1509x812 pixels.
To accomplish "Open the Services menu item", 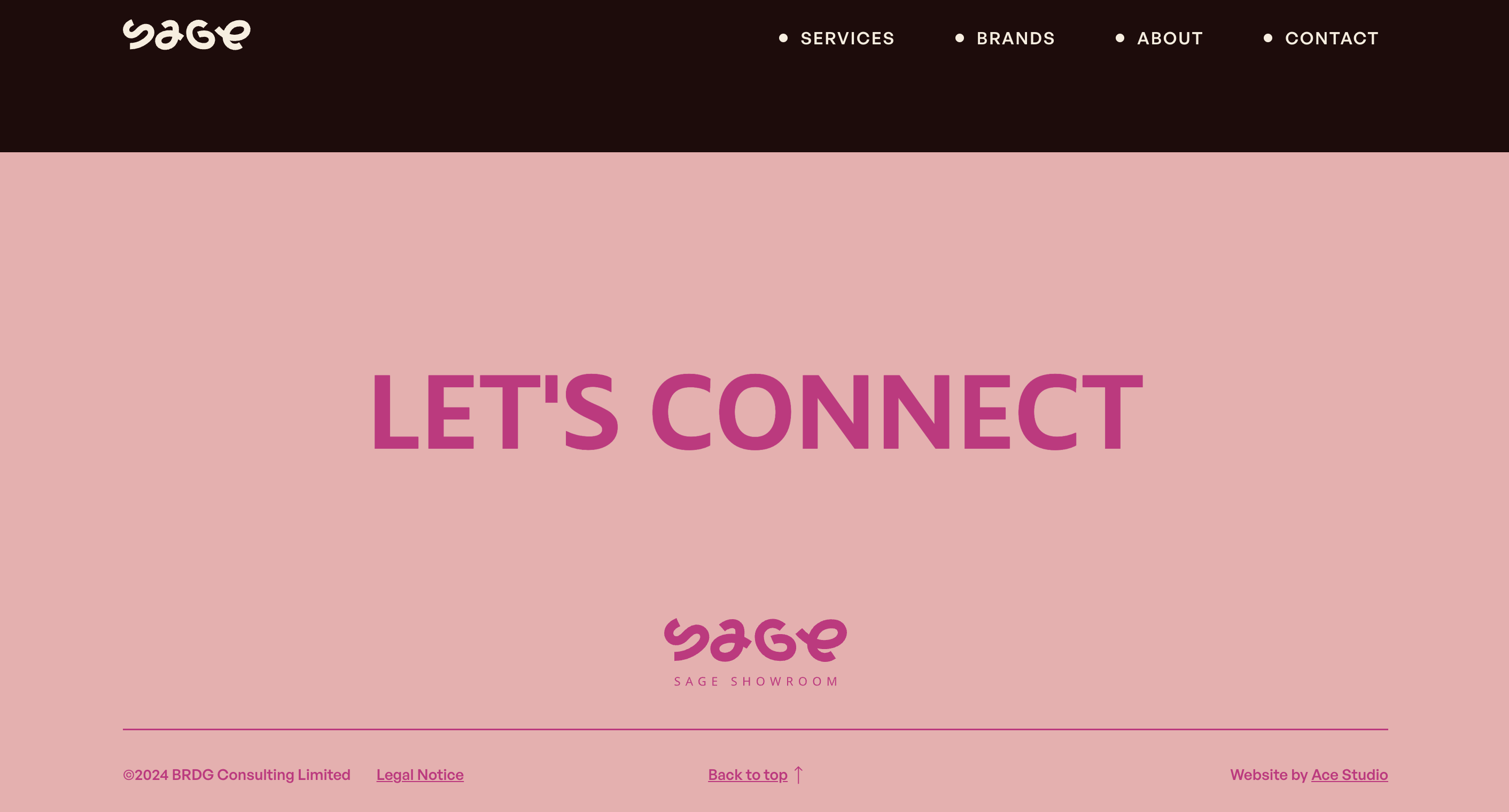I will click(847, 38).
